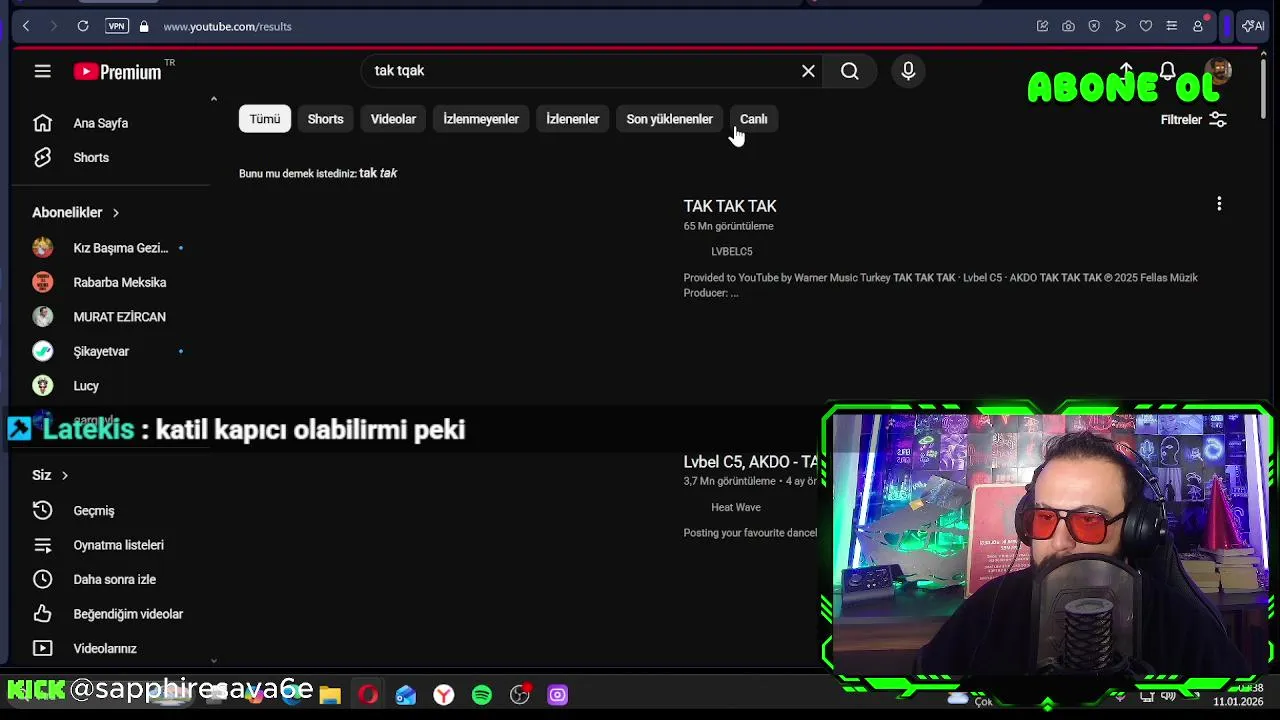1280x720 pixels.
Task: Open Lucy subscription channel
Action: pos(112,386)
